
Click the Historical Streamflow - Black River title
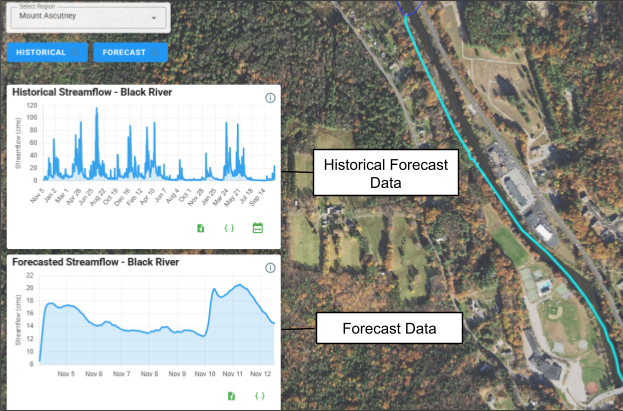coord(92,92)
